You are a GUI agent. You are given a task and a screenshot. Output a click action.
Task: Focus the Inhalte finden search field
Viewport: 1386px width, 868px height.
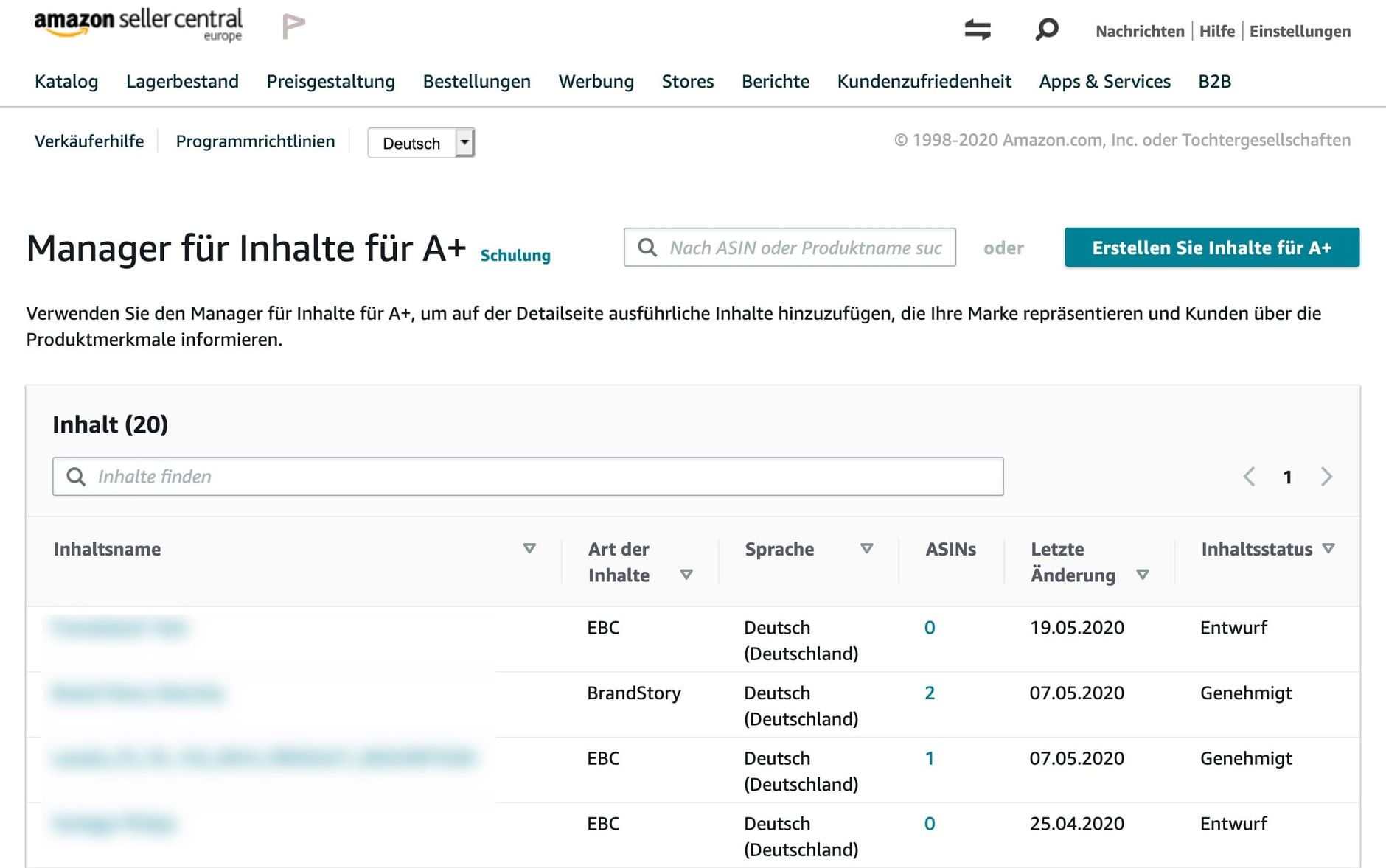(528, 477)
